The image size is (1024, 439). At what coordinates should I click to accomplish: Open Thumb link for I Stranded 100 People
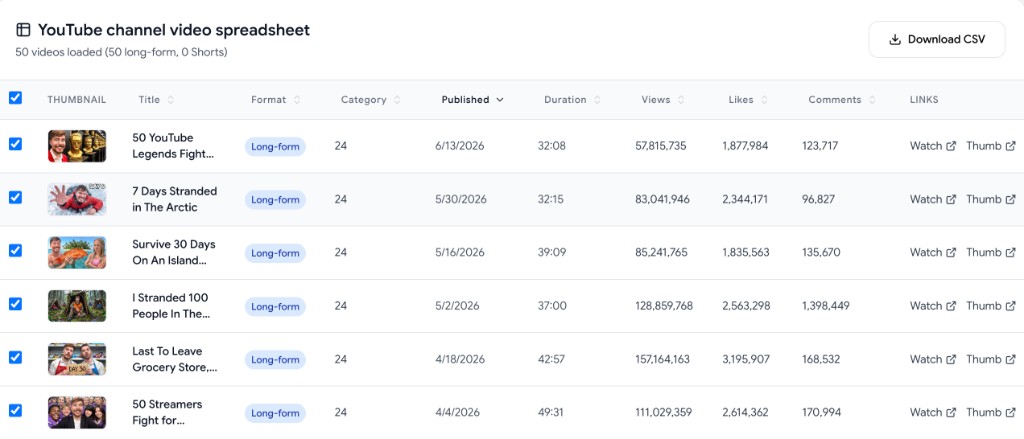click(x=991, y=306)
